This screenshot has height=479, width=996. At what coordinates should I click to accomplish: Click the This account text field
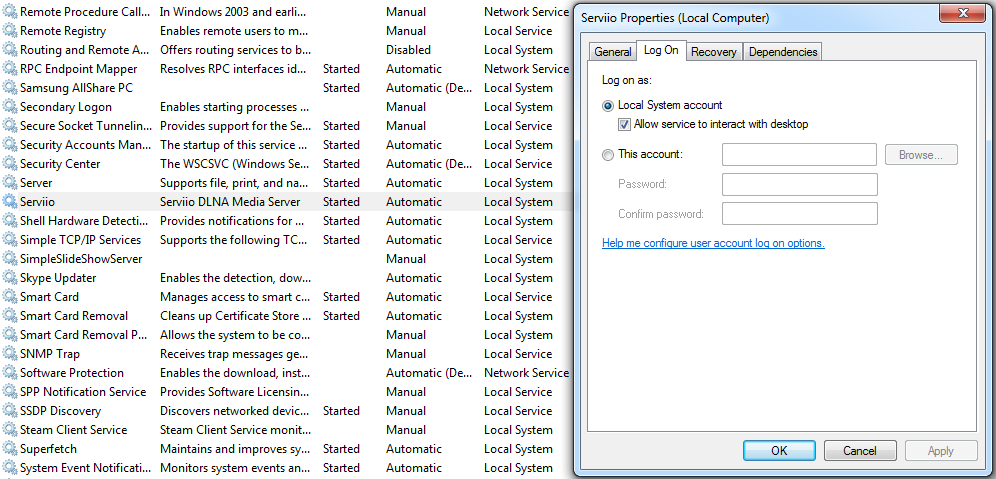(799, 154)
